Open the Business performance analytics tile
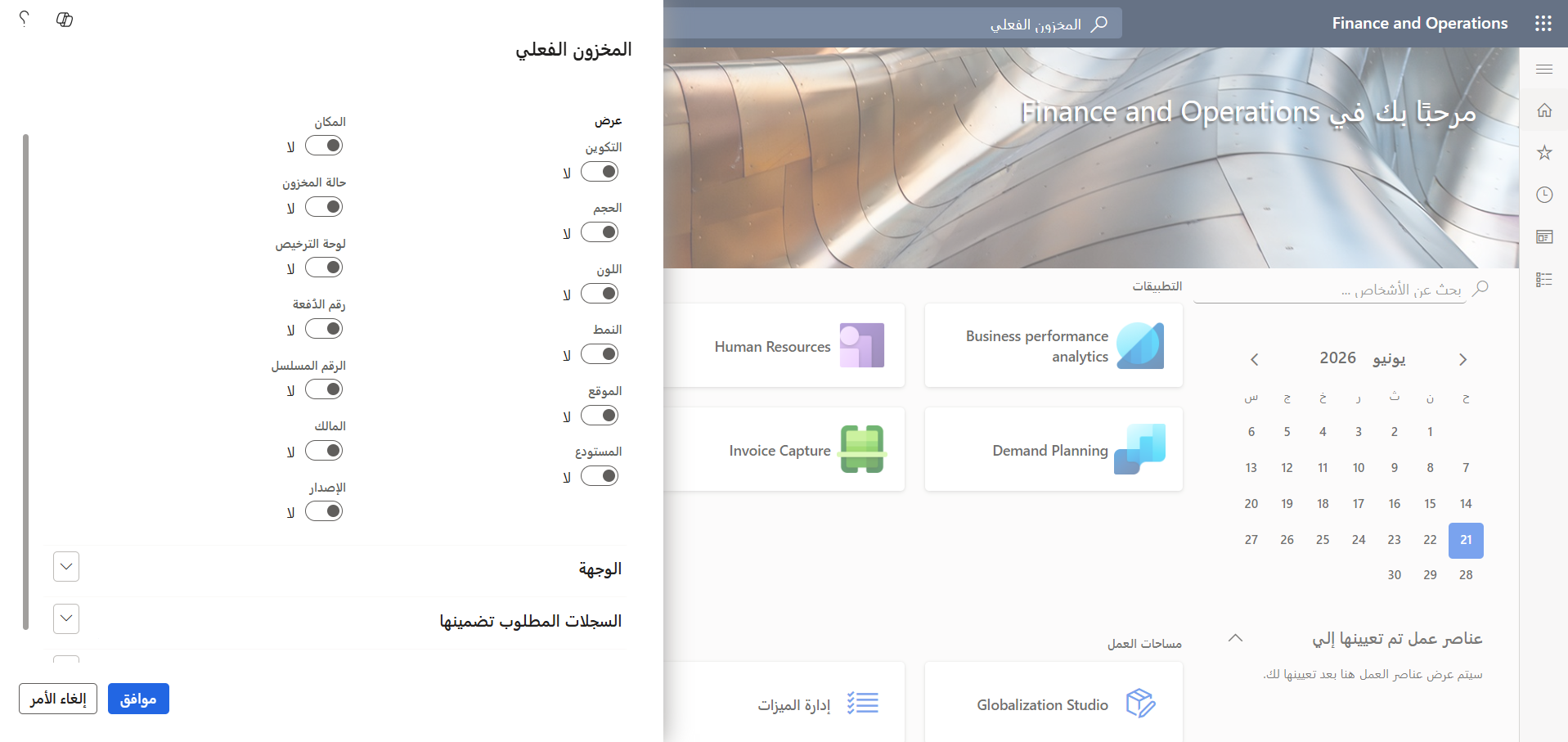Viewport: 1568px width, 742px height. click(x=1054, y=345)
